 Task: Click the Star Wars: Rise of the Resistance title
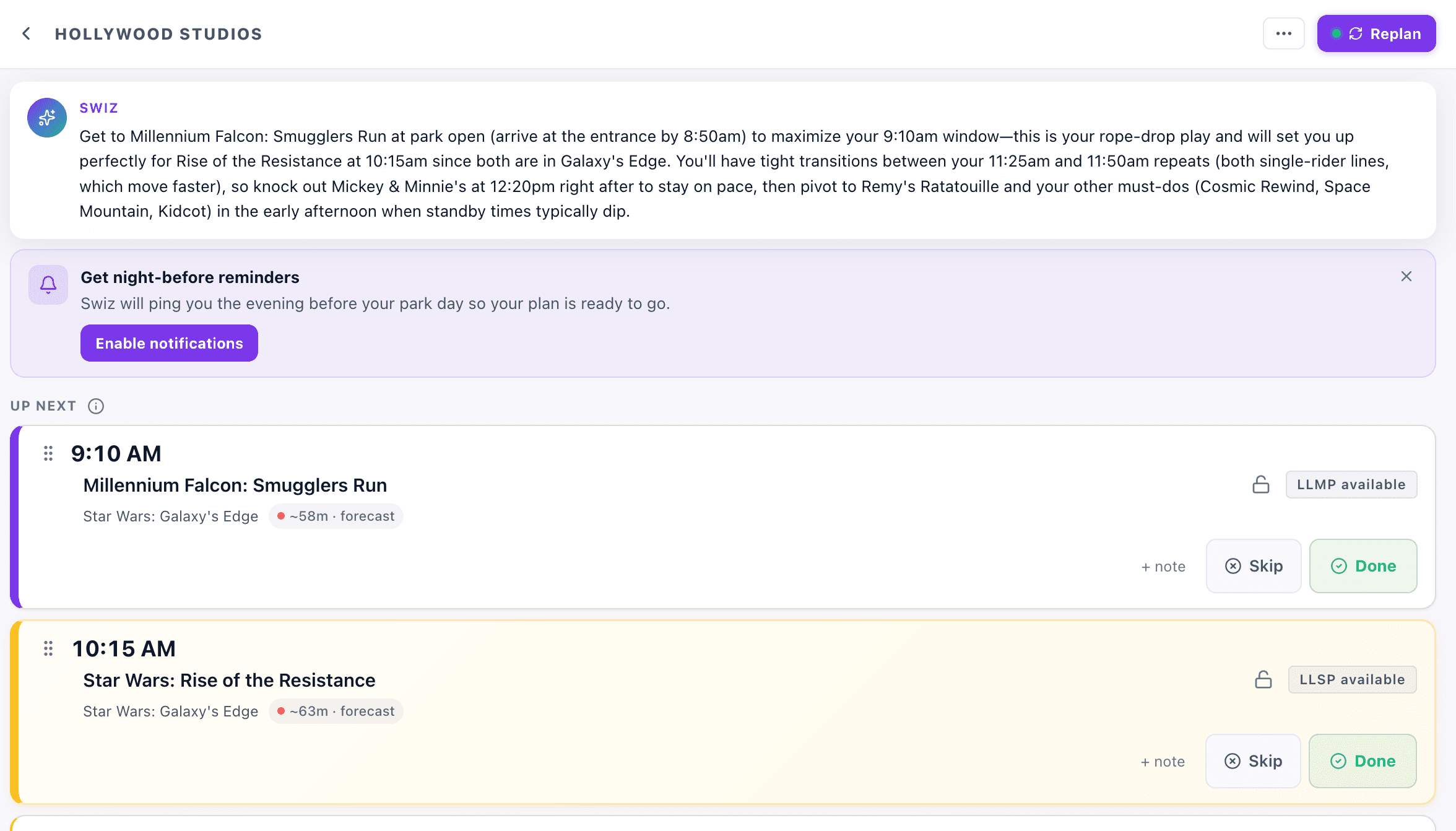click(x=229, y=680)
